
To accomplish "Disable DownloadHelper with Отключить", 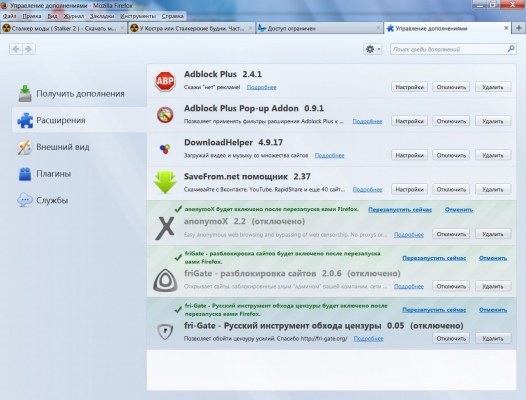I will [x=451, y=155].
